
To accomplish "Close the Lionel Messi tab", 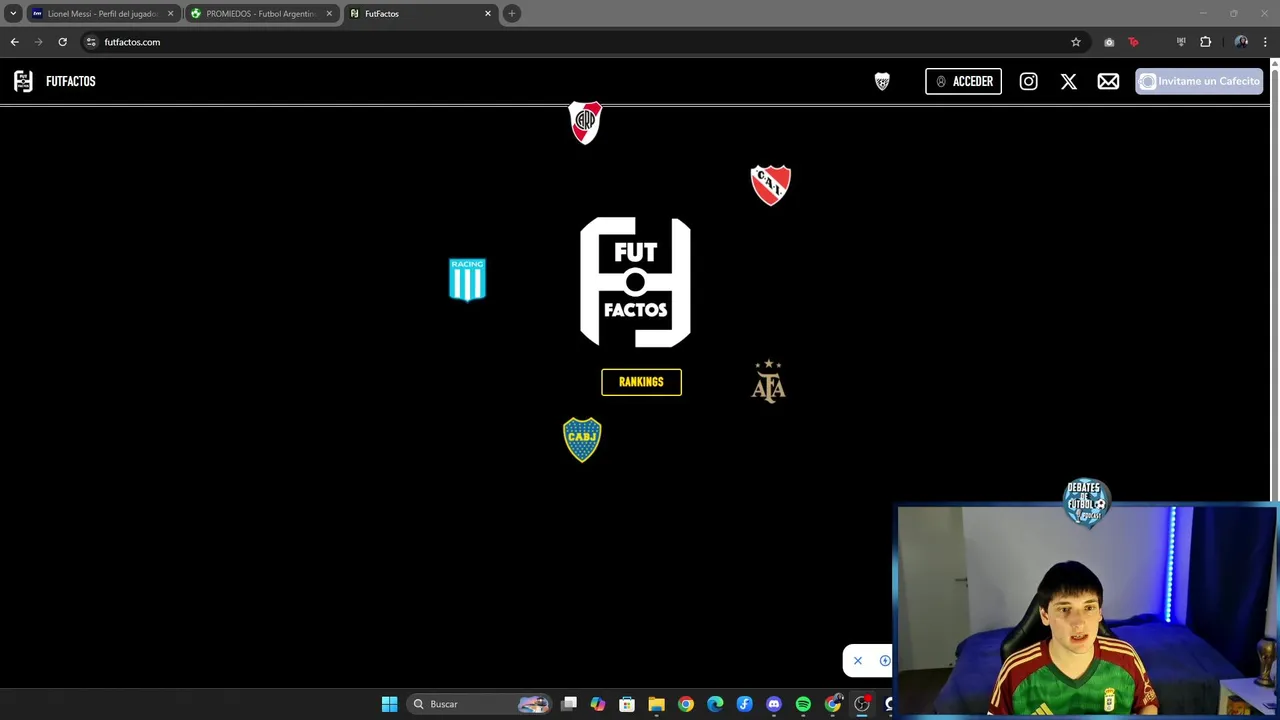I will tap(170, 14).
